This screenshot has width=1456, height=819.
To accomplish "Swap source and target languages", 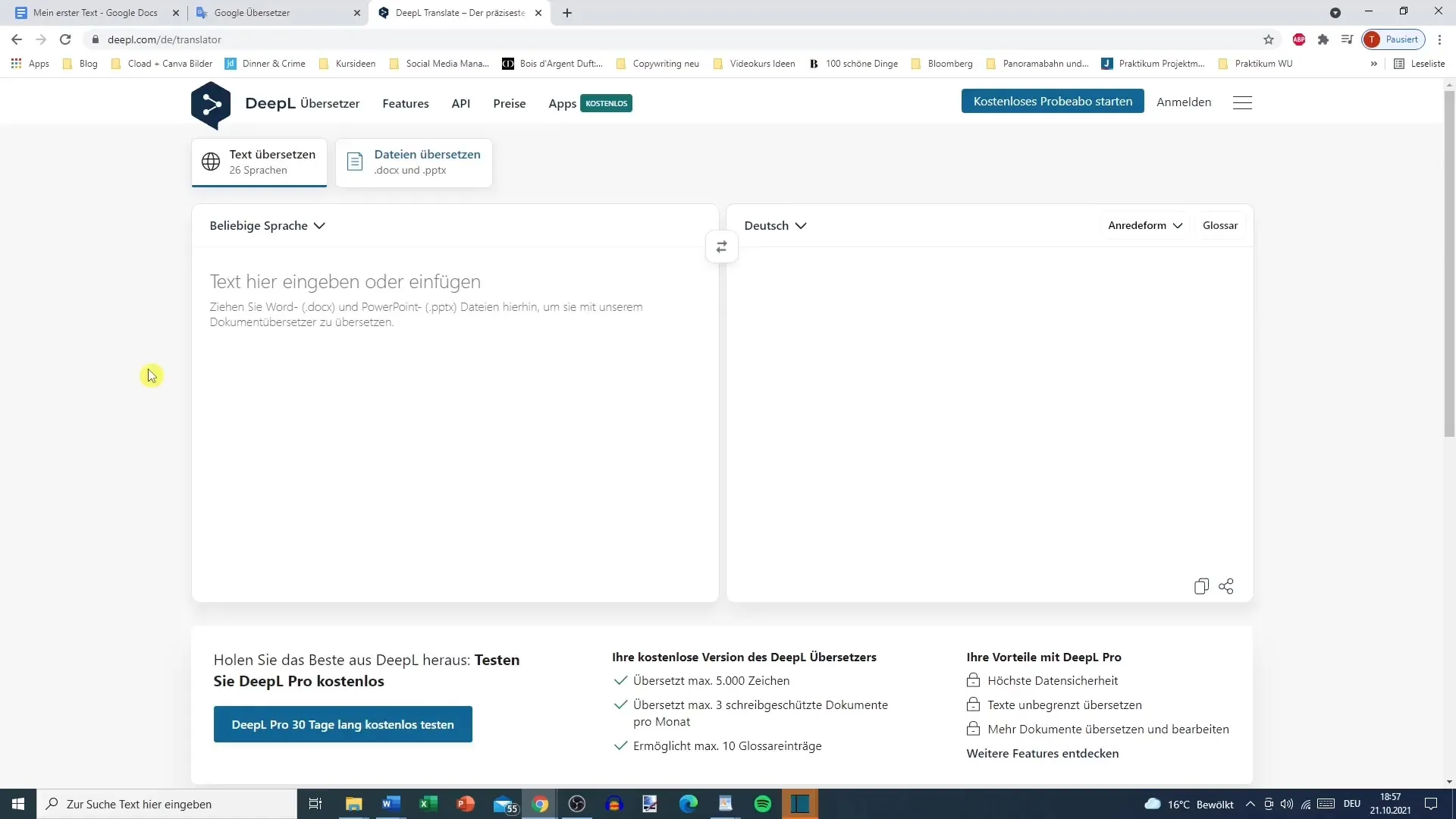I will [x=722, y=247].
